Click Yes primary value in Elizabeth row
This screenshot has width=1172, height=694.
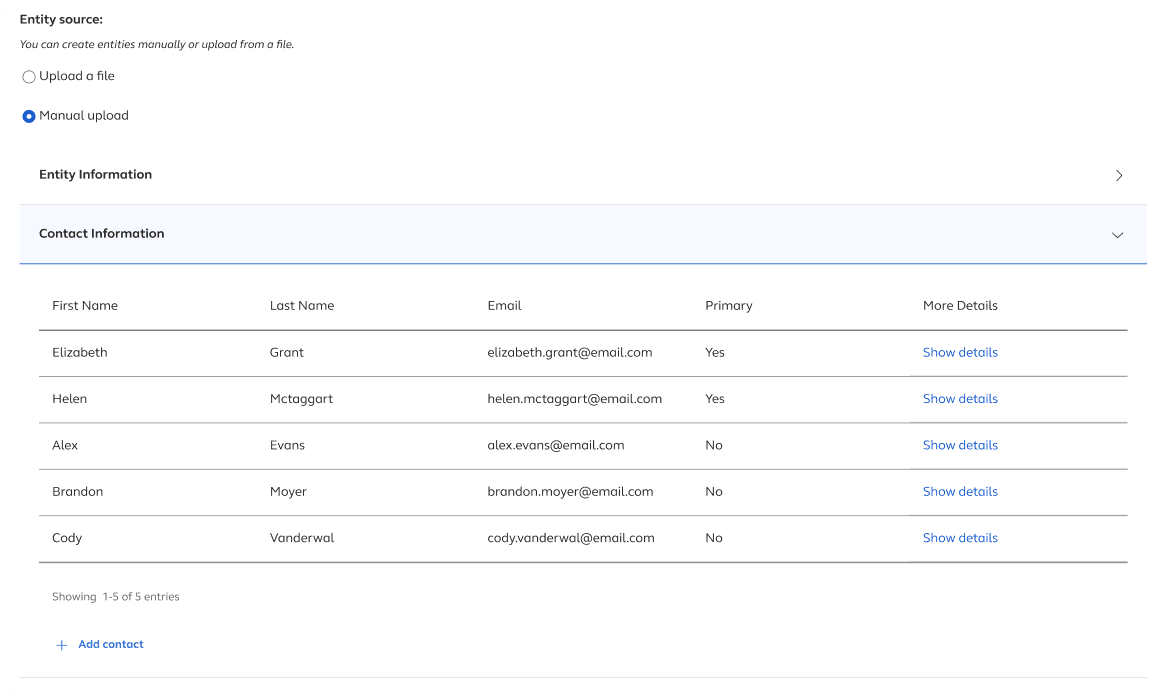(715, 352)
